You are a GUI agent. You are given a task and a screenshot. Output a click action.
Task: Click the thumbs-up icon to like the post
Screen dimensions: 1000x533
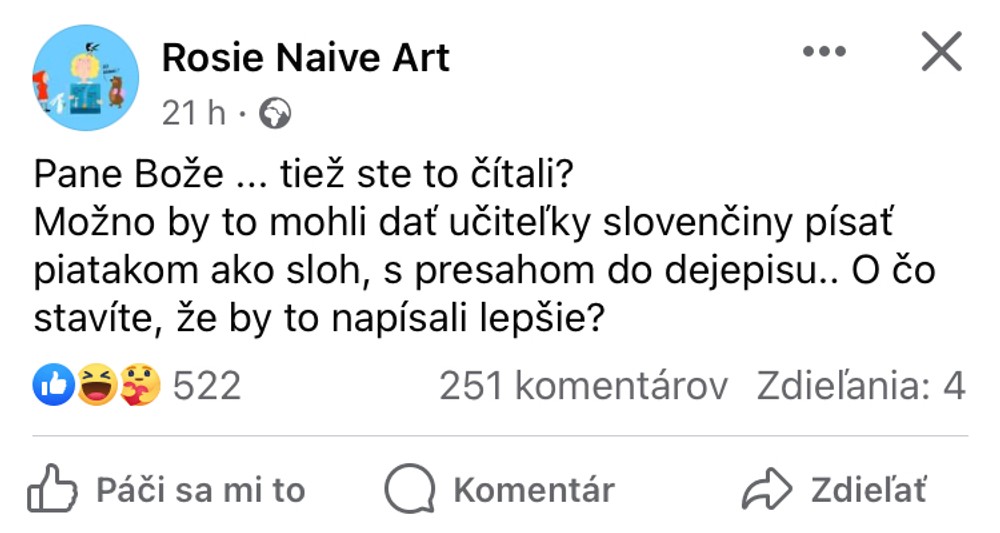[52, 490]
